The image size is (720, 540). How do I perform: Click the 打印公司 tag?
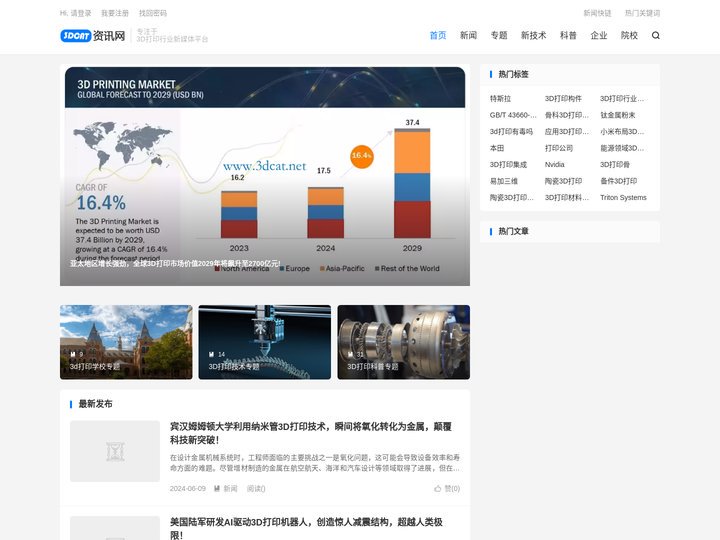[x=559, y=148]
